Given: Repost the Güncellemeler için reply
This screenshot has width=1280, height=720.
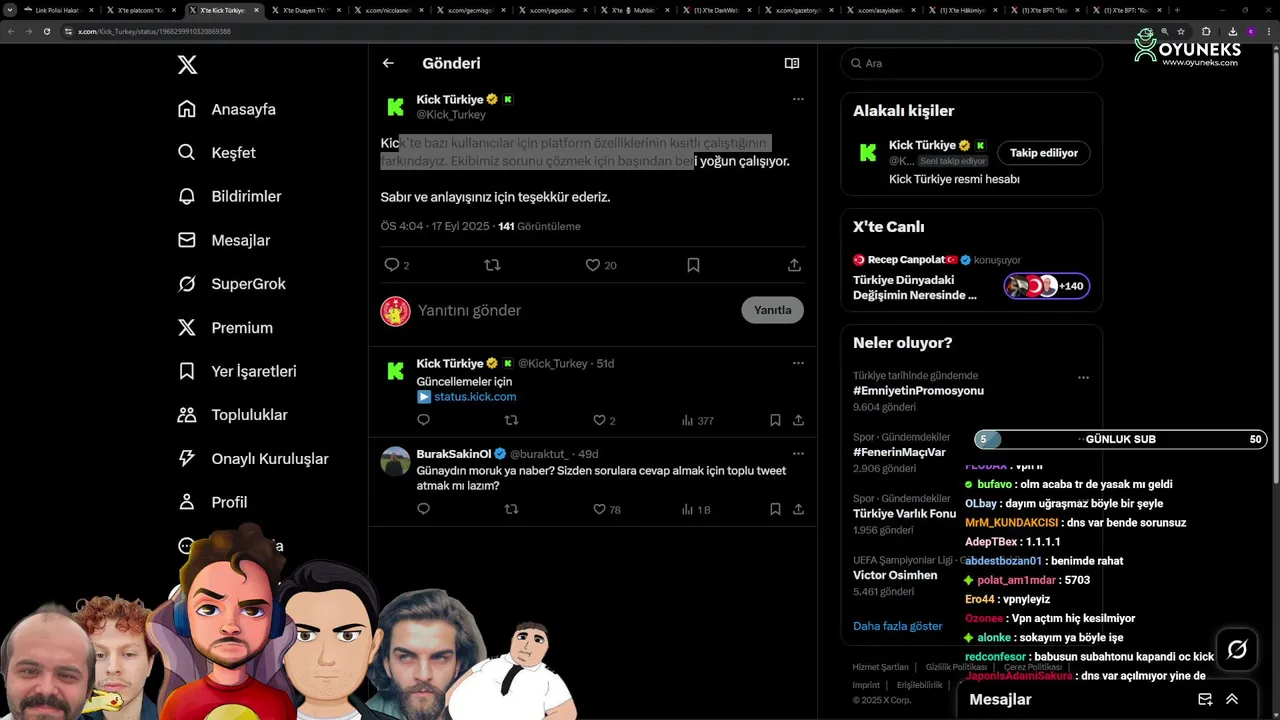Looking at the screenshot, I should [511, 421].
